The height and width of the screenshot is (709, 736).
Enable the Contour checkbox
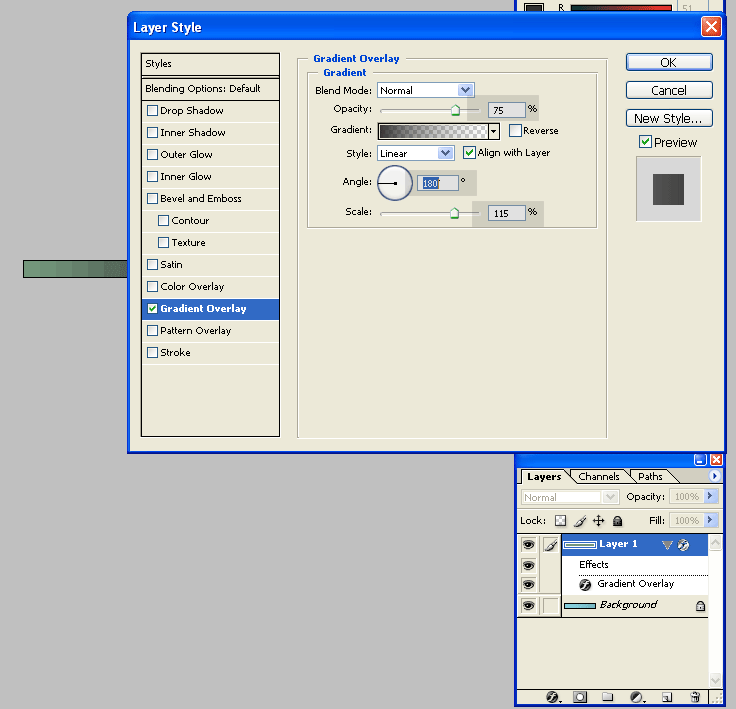click(x=163, y=221)
